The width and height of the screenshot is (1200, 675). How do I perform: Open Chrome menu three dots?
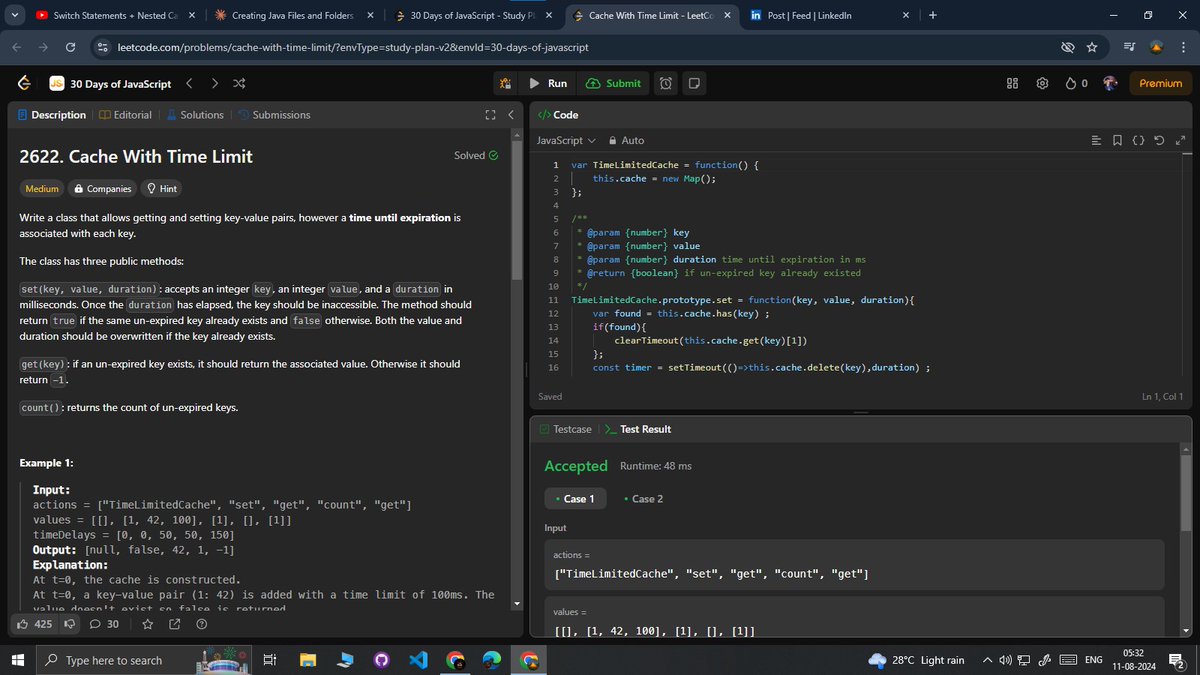point(1183,48)
